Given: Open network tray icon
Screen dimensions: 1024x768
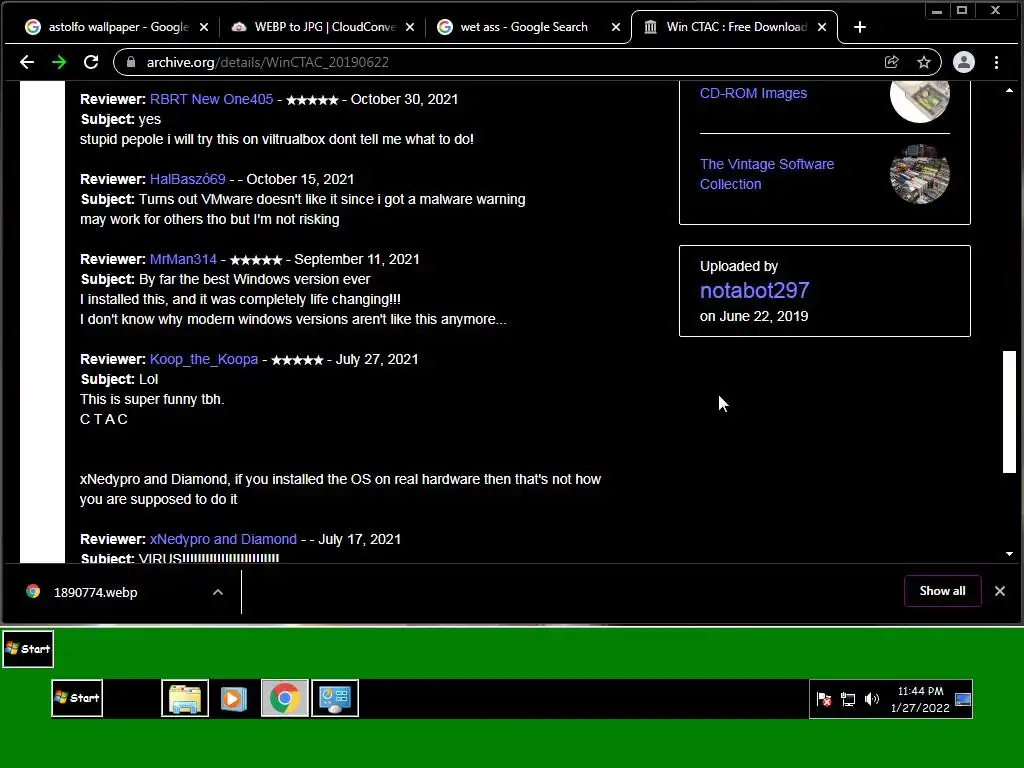Looking at the screenshot, I should pyautogui.click(x=848, y=699).
